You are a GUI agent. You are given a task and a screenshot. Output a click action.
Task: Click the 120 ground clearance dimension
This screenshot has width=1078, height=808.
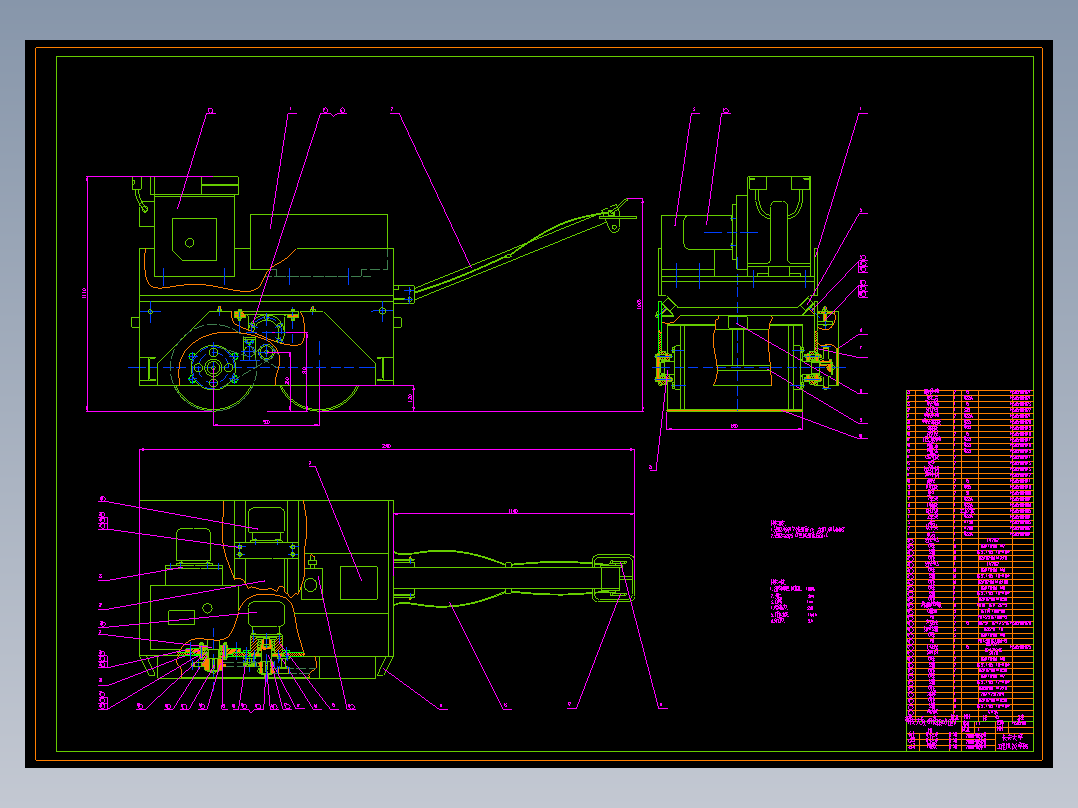tap(410, 397)
